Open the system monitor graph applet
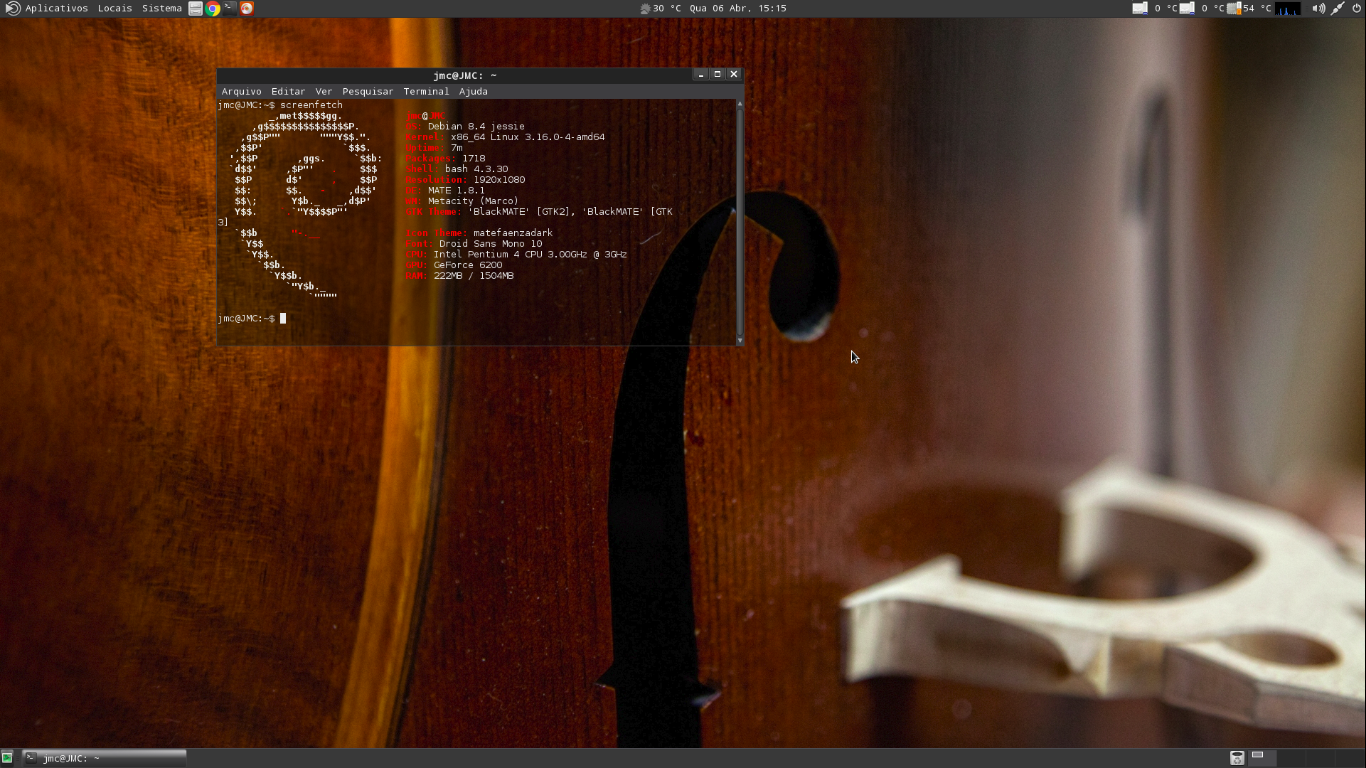 pos(1288,8)
